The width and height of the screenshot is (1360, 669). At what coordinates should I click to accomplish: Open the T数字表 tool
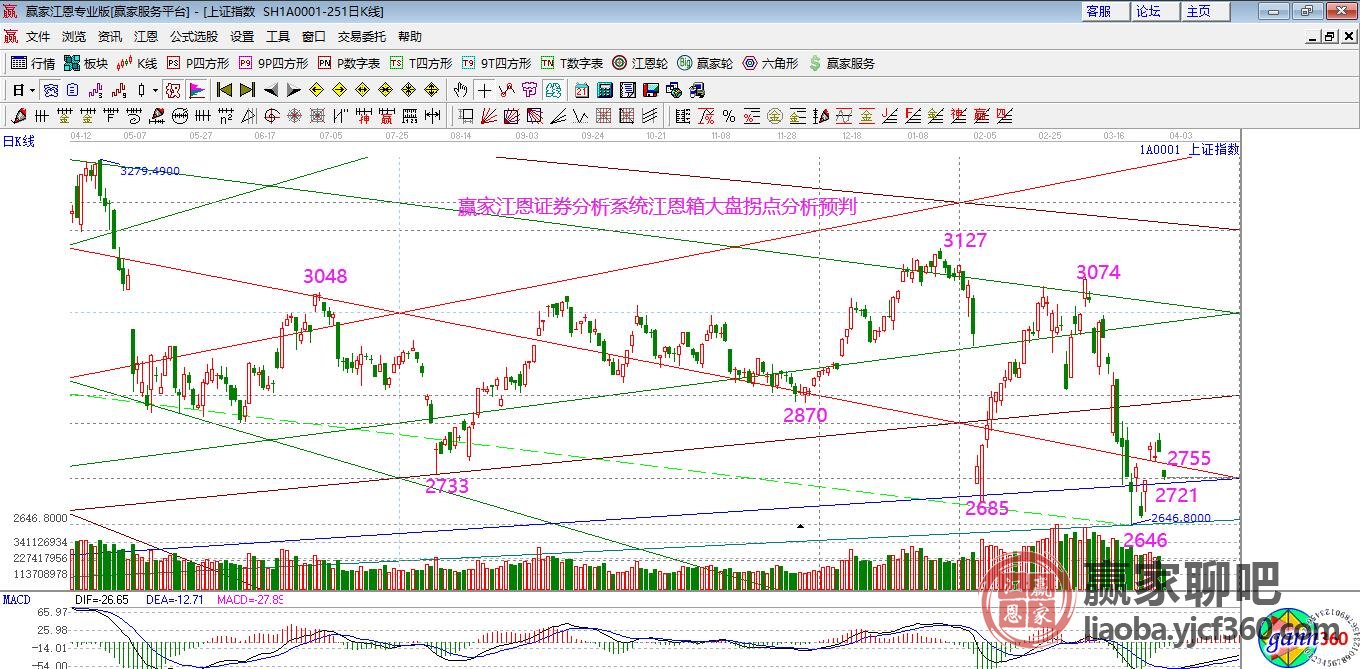click(572, 63)
